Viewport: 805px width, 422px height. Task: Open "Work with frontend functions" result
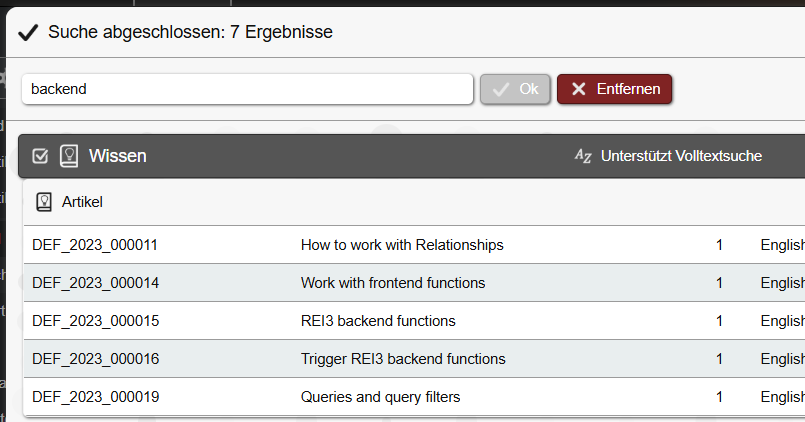(x=392, y=283)
